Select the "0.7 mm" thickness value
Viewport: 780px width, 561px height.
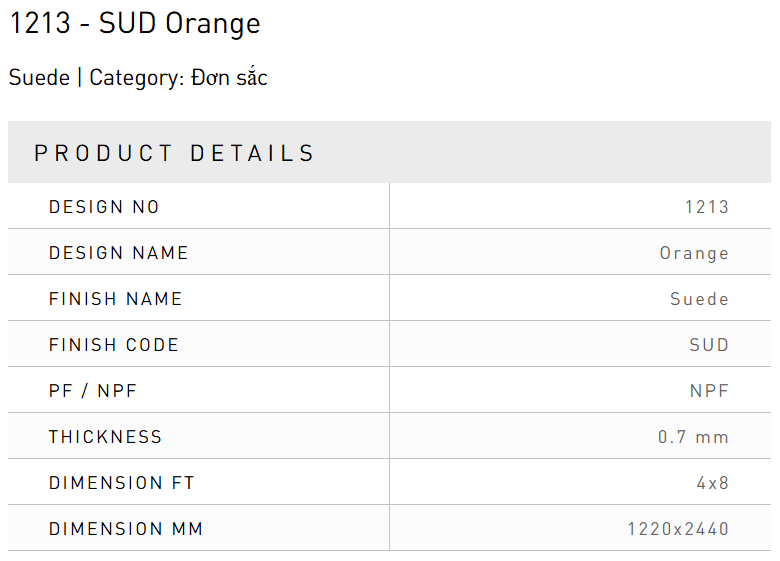[x=693, y=437]
